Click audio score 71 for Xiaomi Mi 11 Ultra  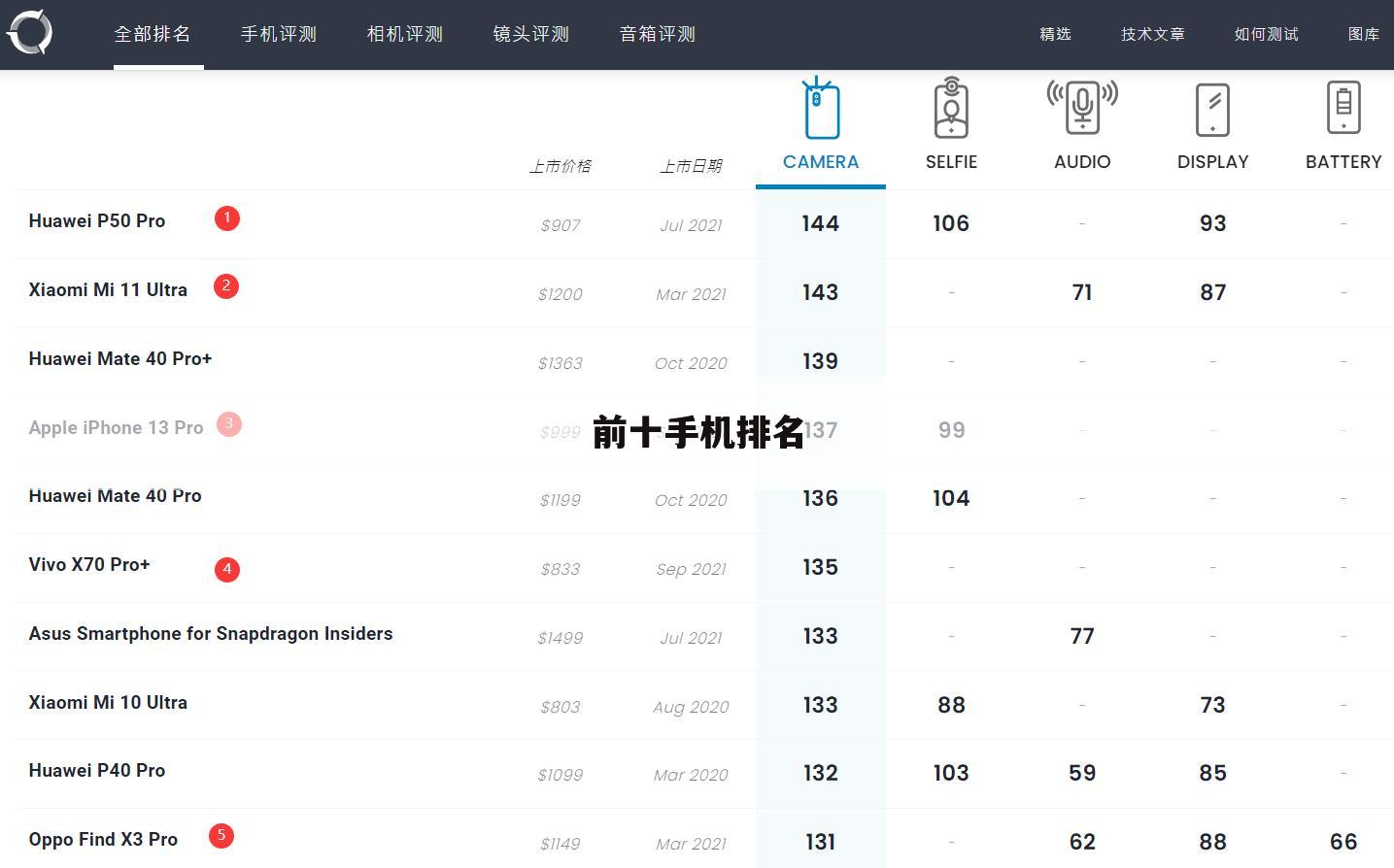coord(1082,292)
